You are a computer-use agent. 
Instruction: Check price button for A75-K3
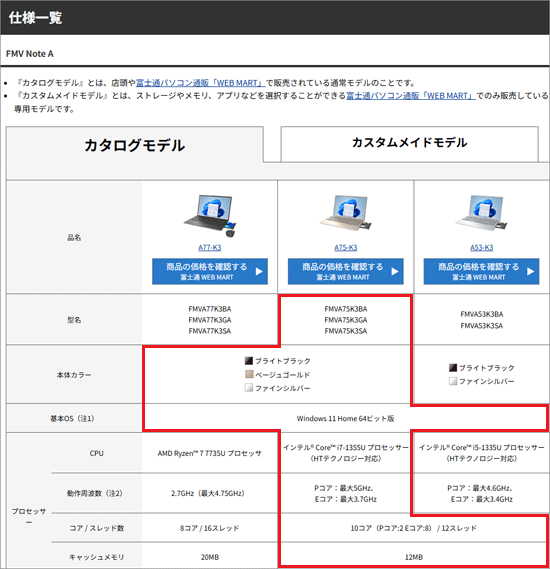(x=345, y=271)
